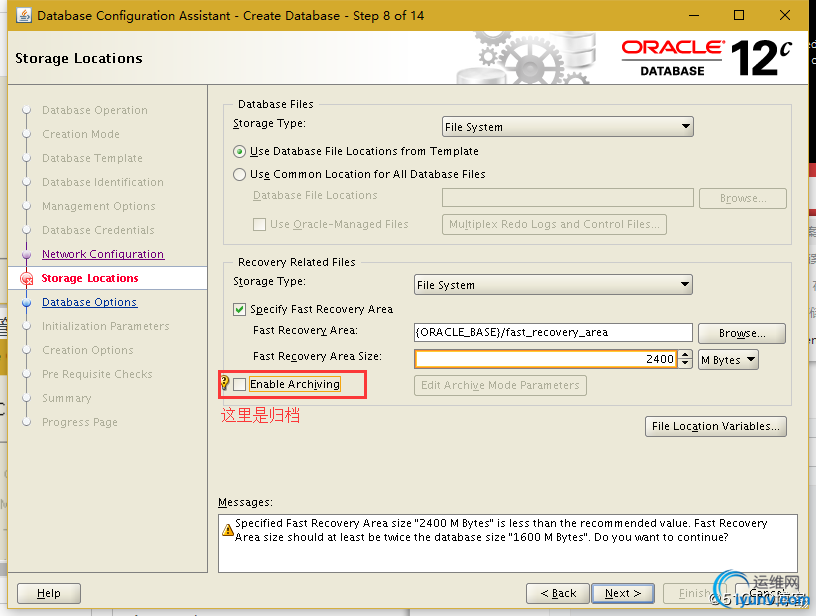
Task: Go to Database Options step
Action: tap(90, 302)
